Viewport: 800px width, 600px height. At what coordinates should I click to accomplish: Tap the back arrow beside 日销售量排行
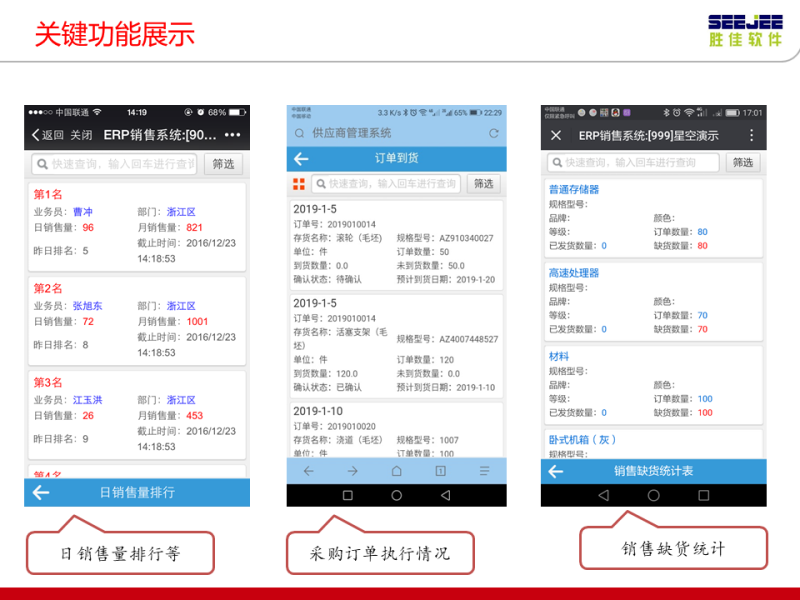pyautogui.click(x=41, y=492)
